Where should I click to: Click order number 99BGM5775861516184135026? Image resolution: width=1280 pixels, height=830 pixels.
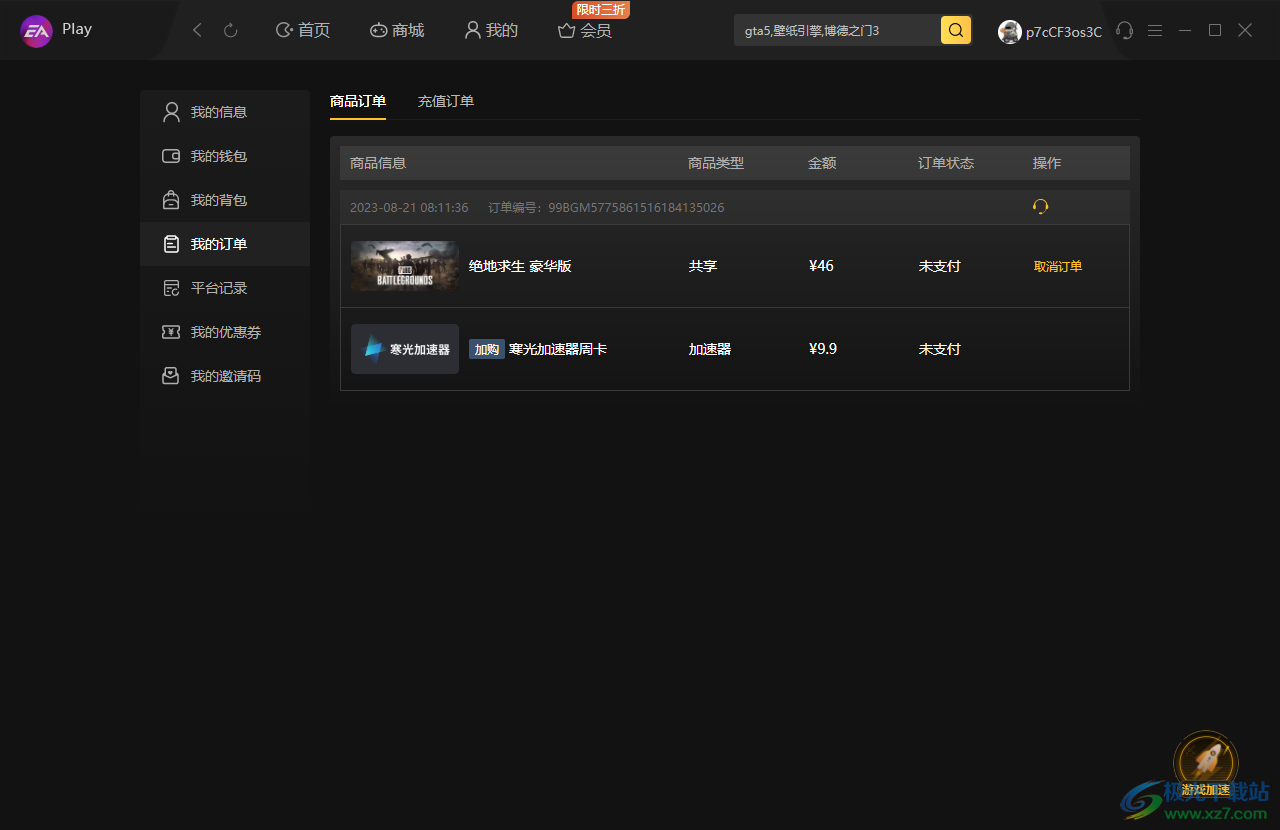coord(636,208)
